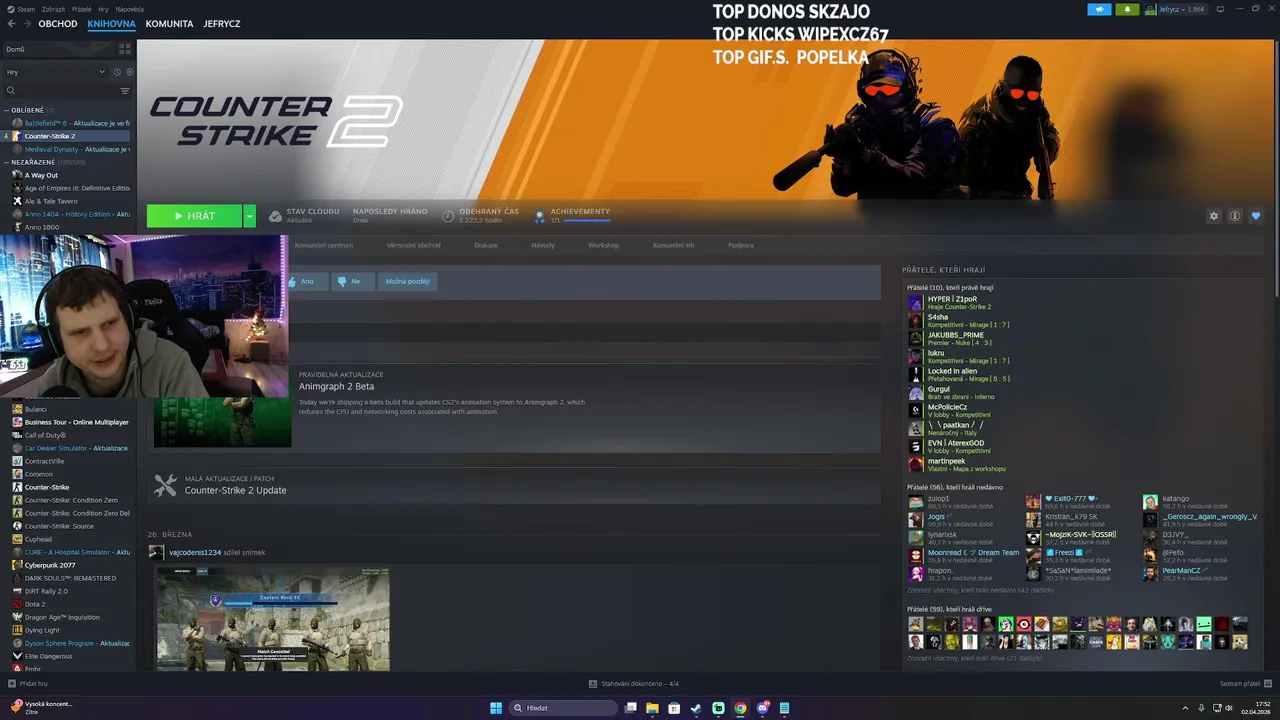Show game info icon

1235,216
